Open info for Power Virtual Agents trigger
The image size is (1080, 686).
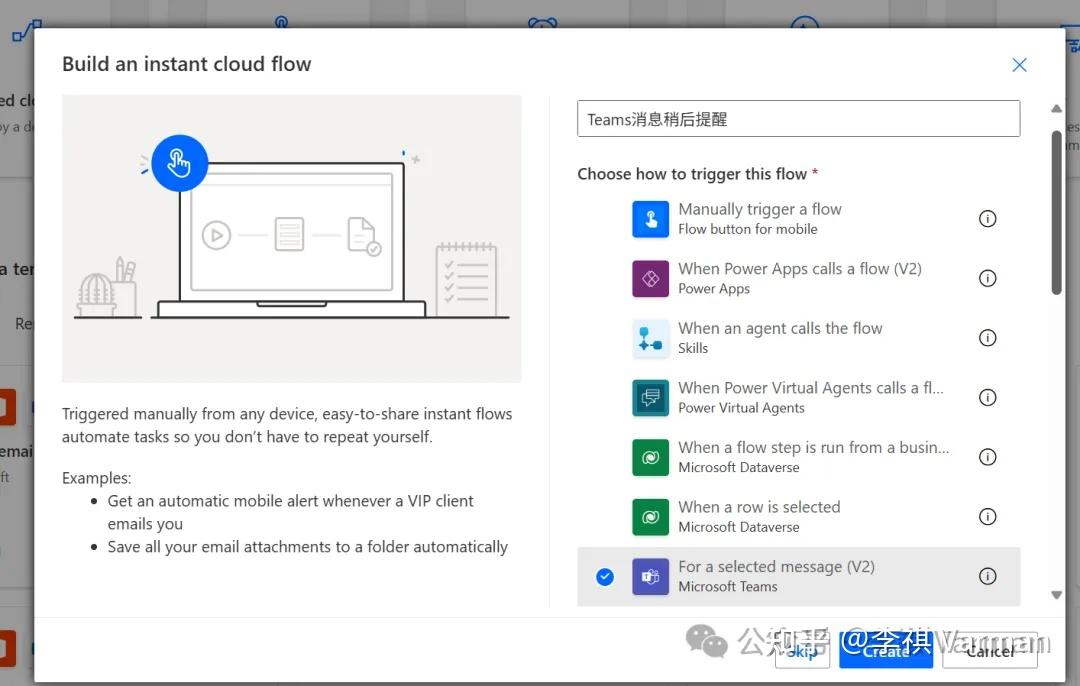(x=987, y=397)
